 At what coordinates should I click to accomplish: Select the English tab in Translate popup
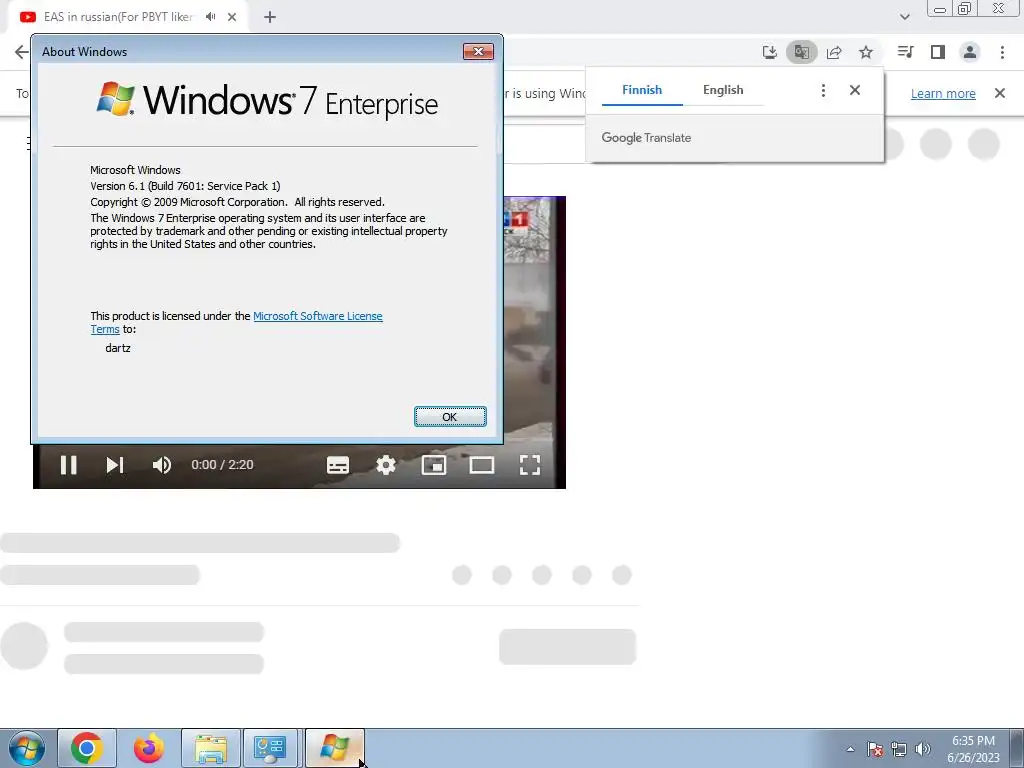pos(723,90)
